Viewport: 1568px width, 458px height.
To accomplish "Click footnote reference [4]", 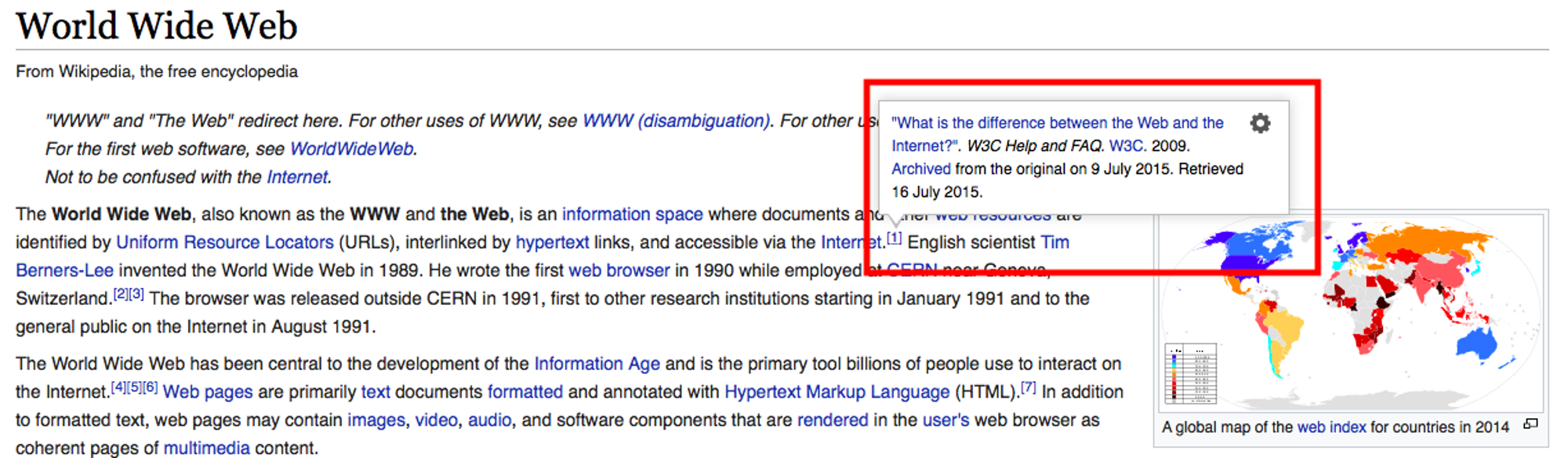I will 118,387.
